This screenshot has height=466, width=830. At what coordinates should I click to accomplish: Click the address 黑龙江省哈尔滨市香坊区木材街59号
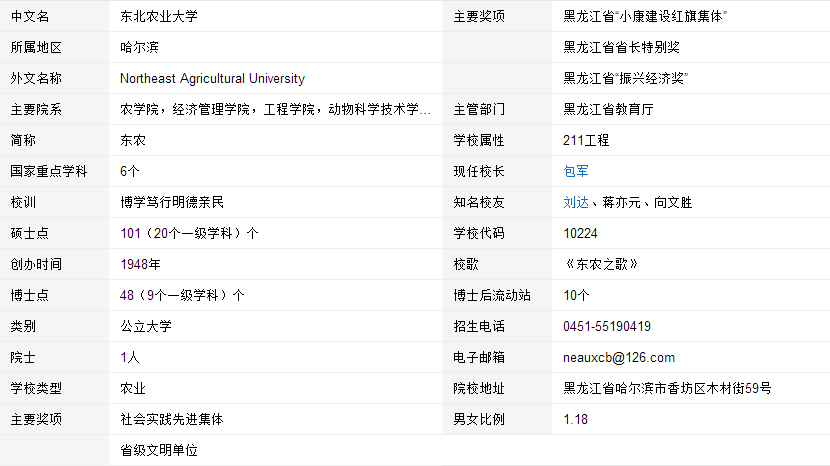667,388
